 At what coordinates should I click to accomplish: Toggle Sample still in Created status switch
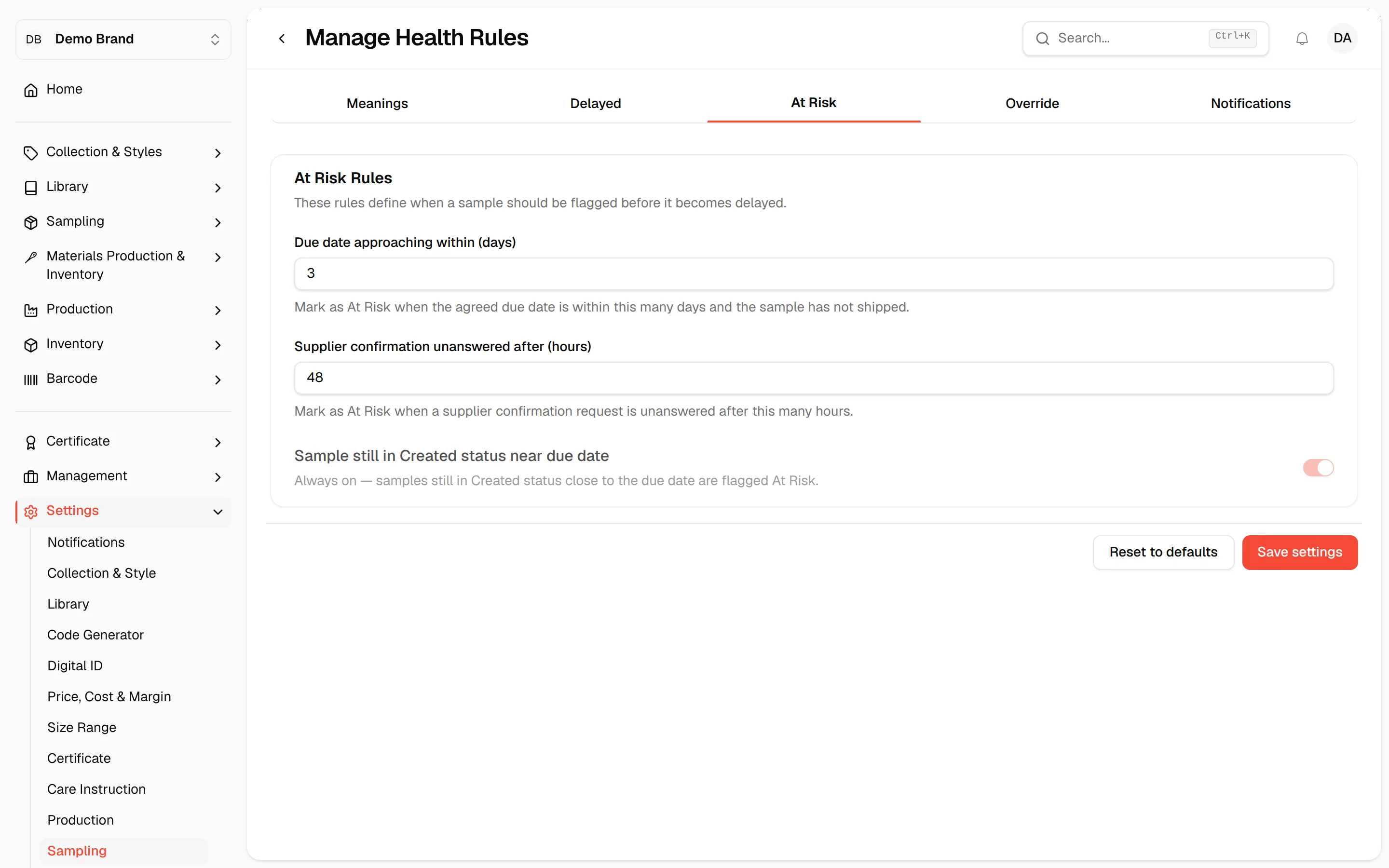click(x=1318, y=468)
